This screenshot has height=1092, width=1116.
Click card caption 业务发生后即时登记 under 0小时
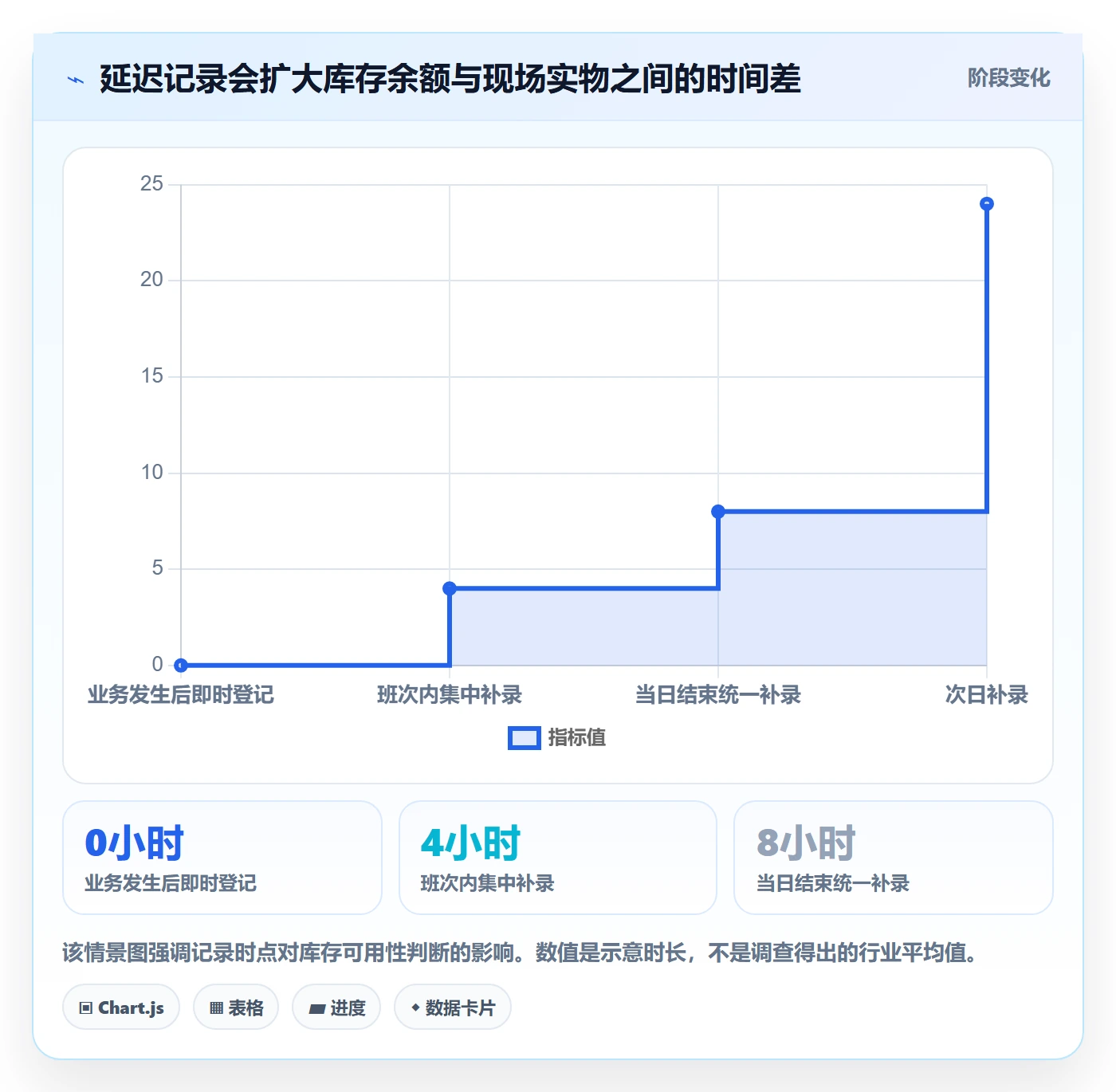(171, 883)
